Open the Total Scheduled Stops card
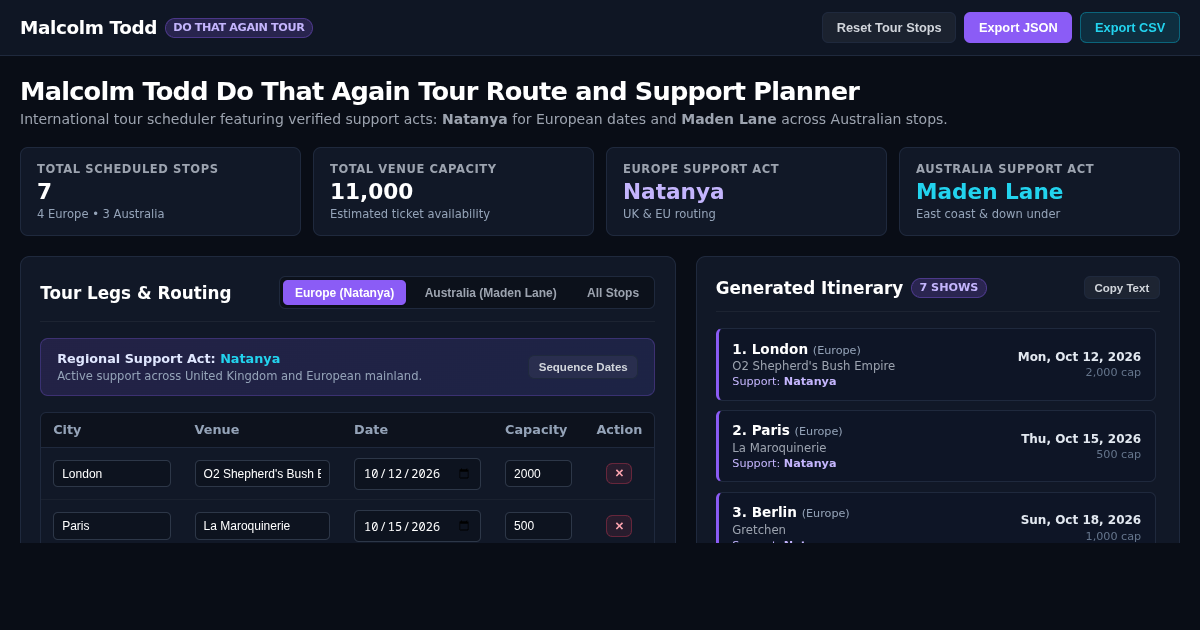The height and width of the screenshot is (630, 1200). click(160, 192)
